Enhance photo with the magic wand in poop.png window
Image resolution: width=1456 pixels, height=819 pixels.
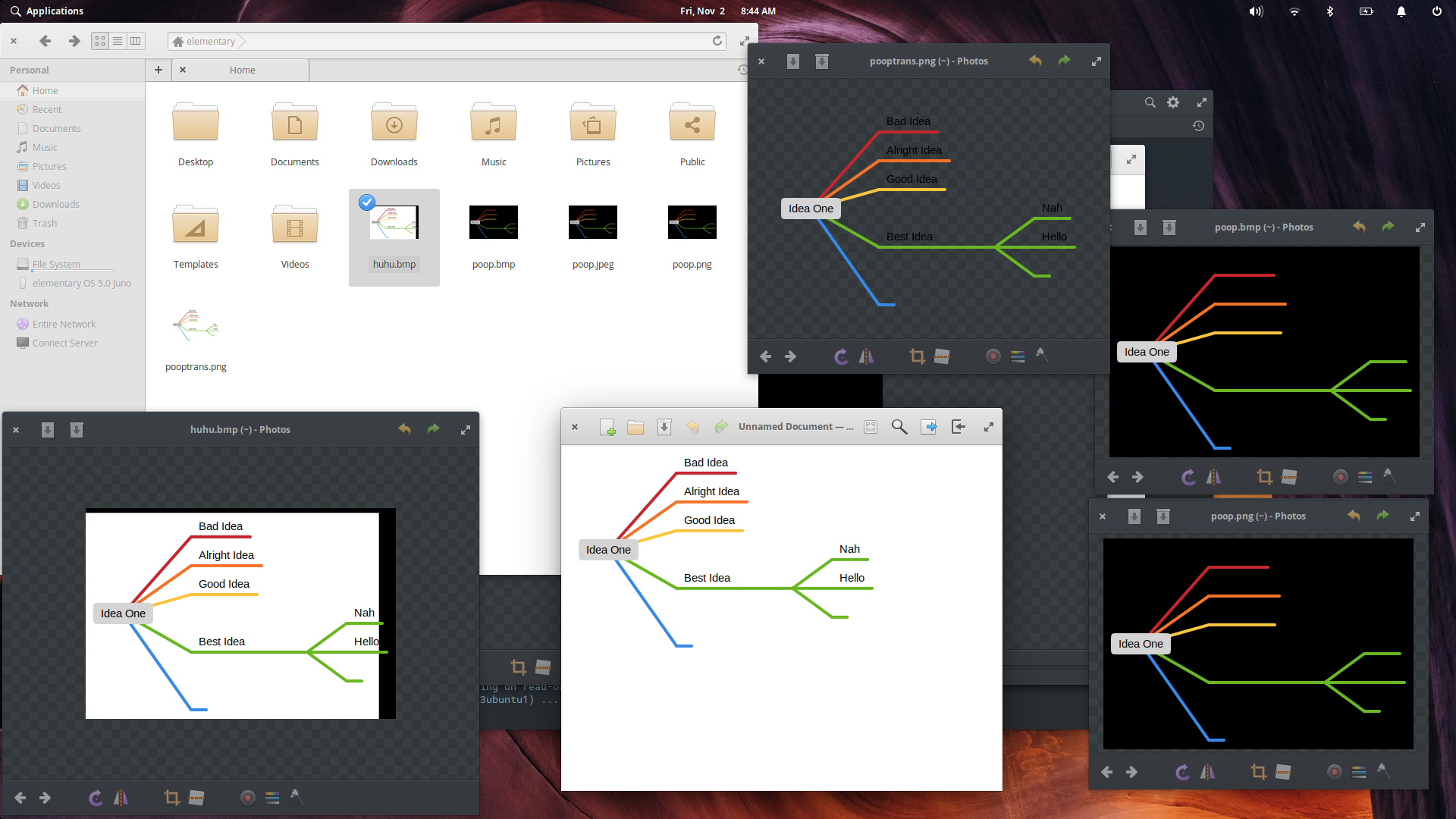pyautogui.click(x=1385, y=771)
